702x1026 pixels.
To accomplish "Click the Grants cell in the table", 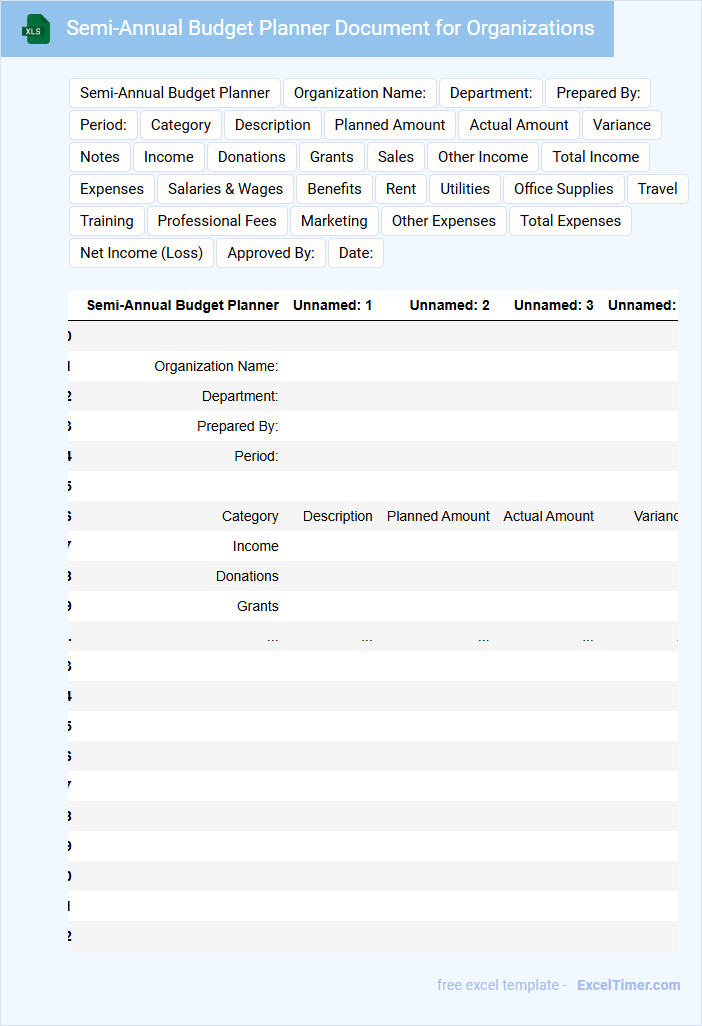I will click(x=257, y=606).
